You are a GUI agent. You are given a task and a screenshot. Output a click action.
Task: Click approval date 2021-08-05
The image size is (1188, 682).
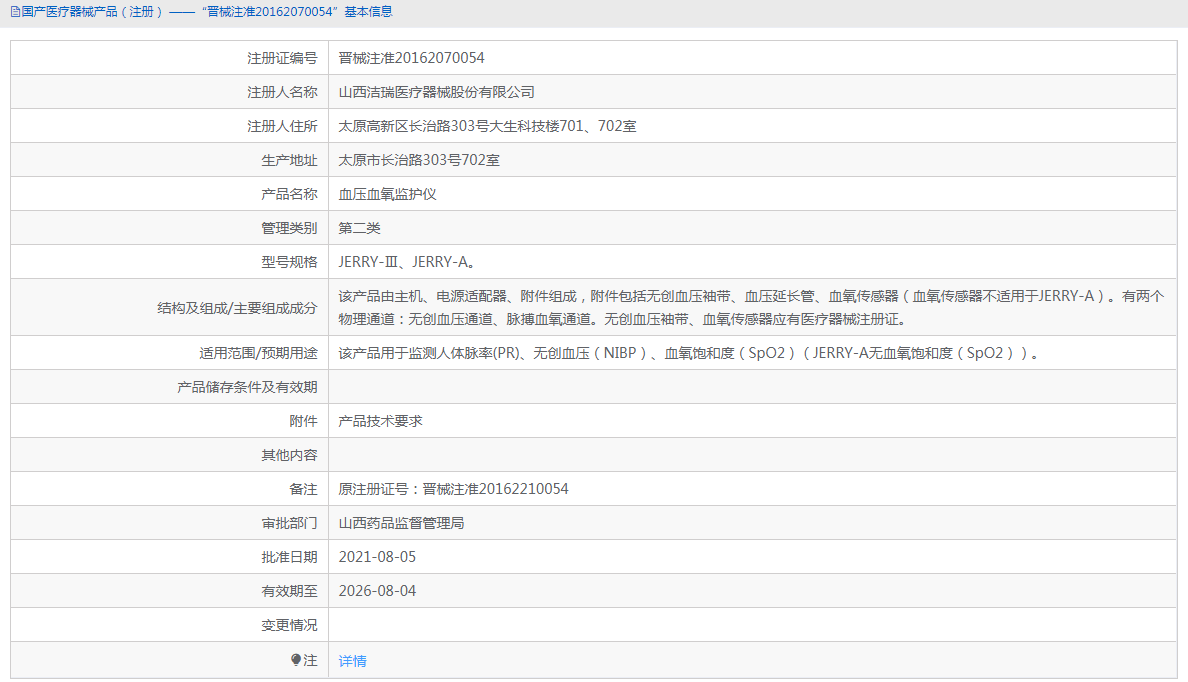(x=377, y=557)
